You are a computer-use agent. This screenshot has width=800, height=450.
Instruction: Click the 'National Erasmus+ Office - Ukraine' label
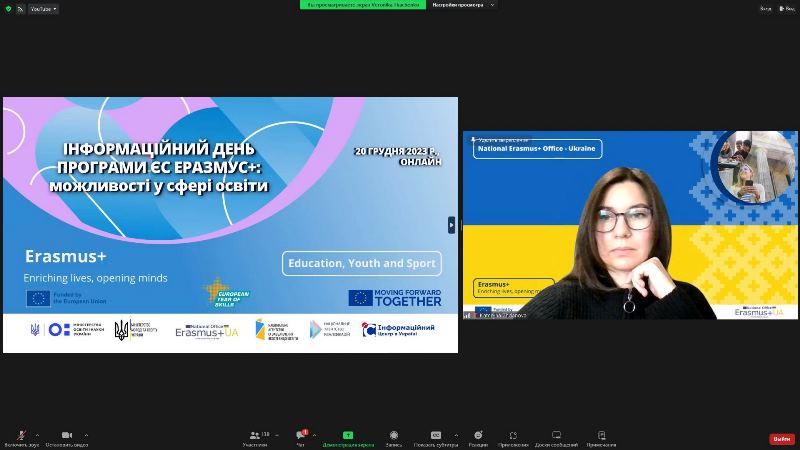click(x=537, y=148)
